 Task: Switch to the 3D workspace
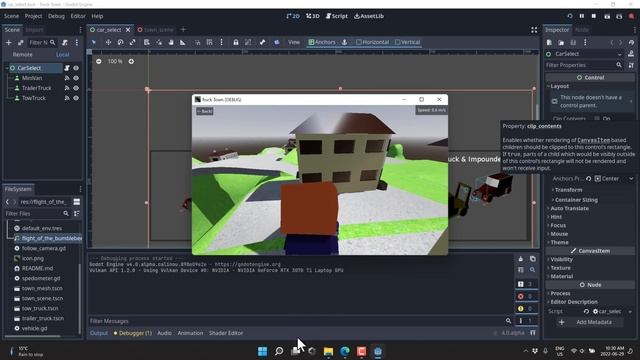click(313, 16)
